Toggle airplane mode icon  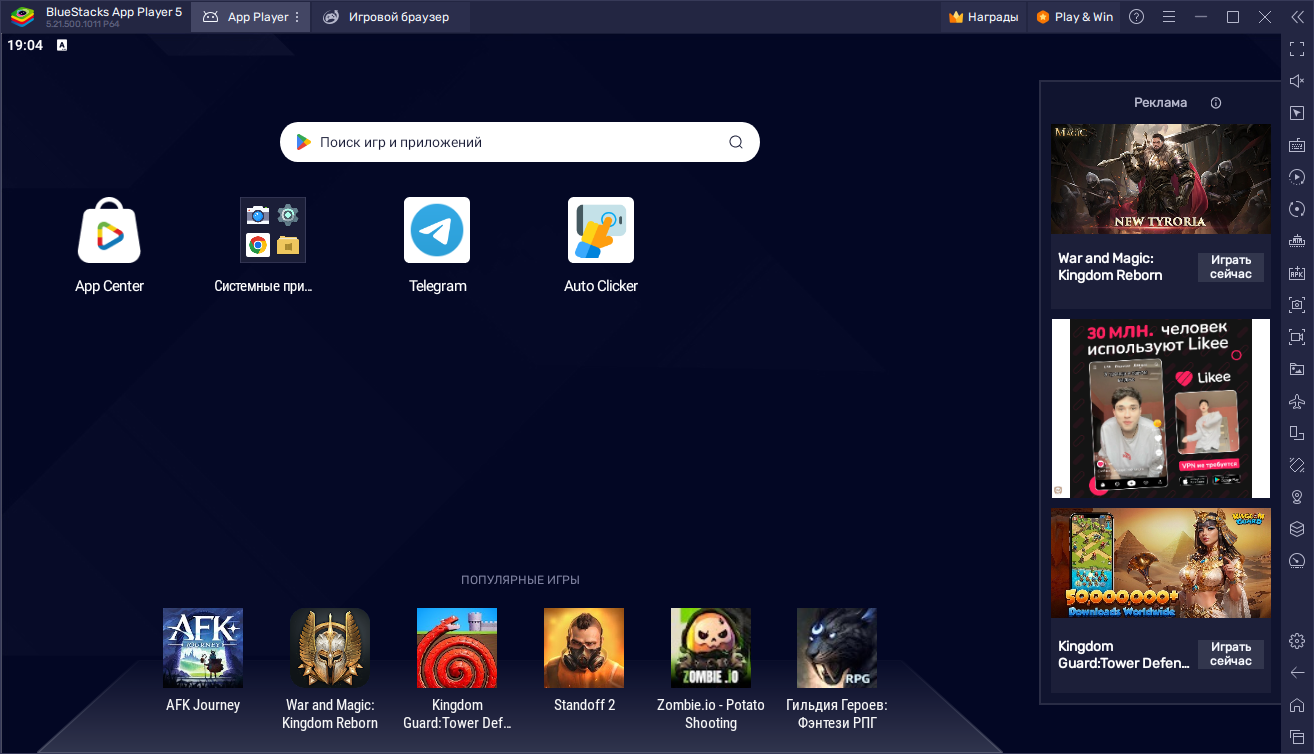[1297, 401]
